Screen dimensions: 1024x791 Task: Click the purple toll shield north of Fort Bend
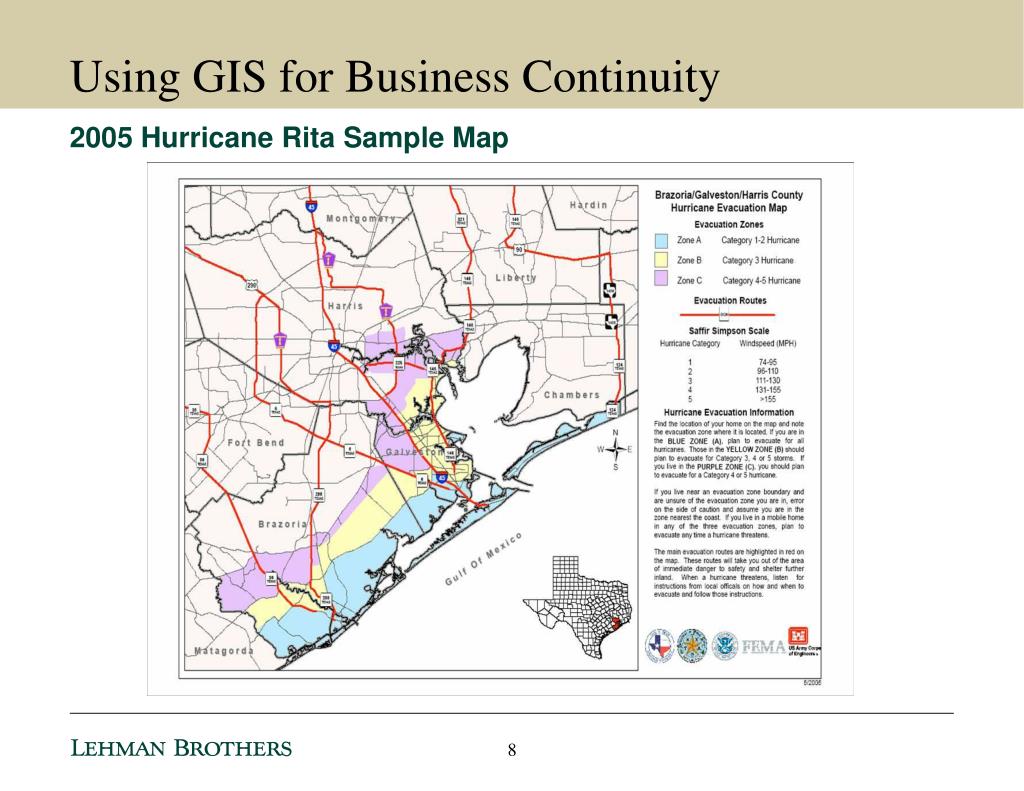[280, 340]
